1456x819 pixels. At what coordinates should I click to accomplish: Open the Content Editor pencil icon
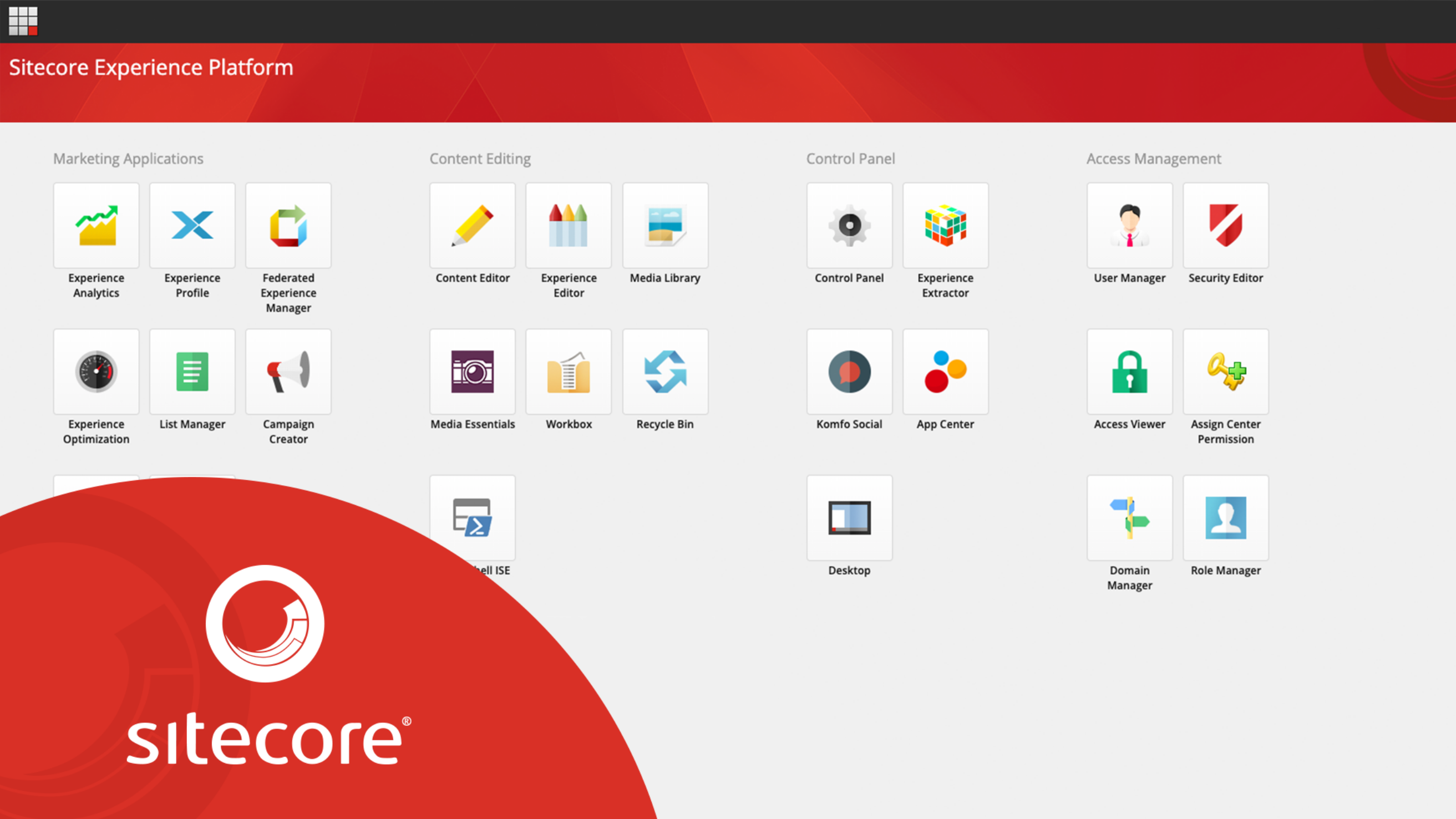tap(473, 226)
